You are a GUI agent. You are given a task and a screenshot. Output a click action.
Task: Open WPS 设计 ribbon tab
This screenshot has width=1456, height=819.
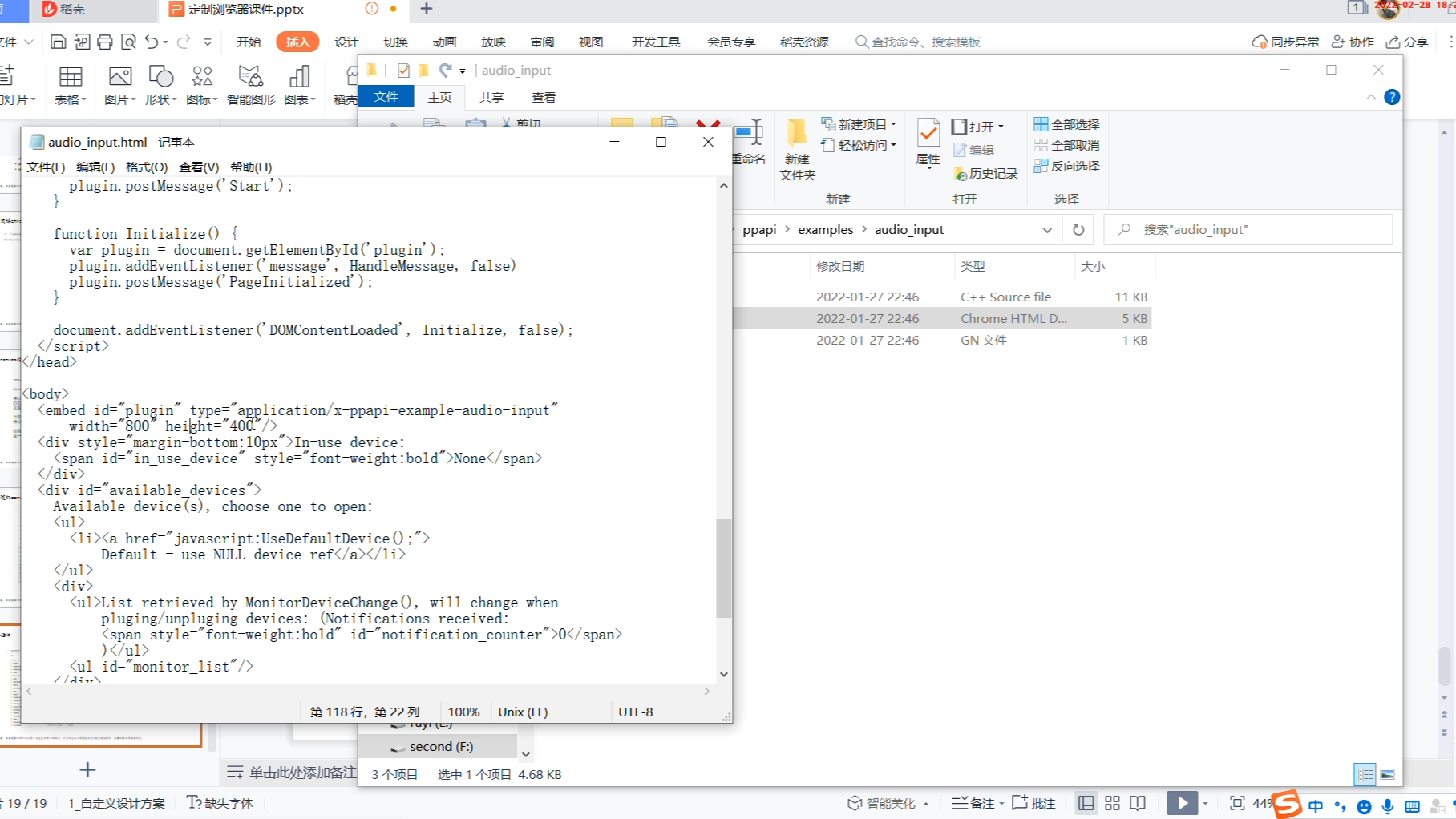346,42
